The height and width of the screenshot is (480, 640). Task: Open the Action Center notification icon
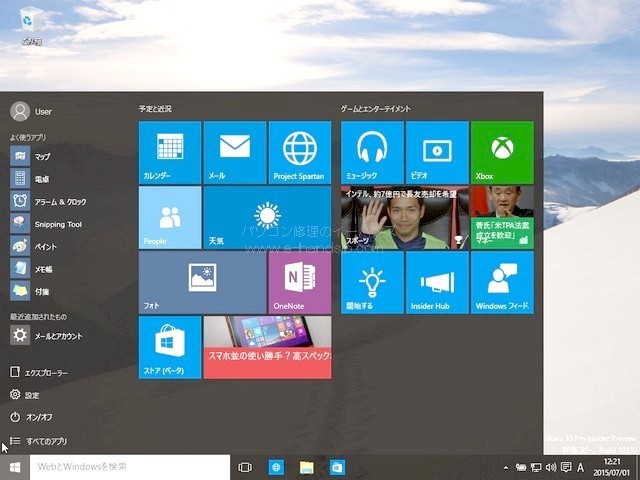(566, 467)
